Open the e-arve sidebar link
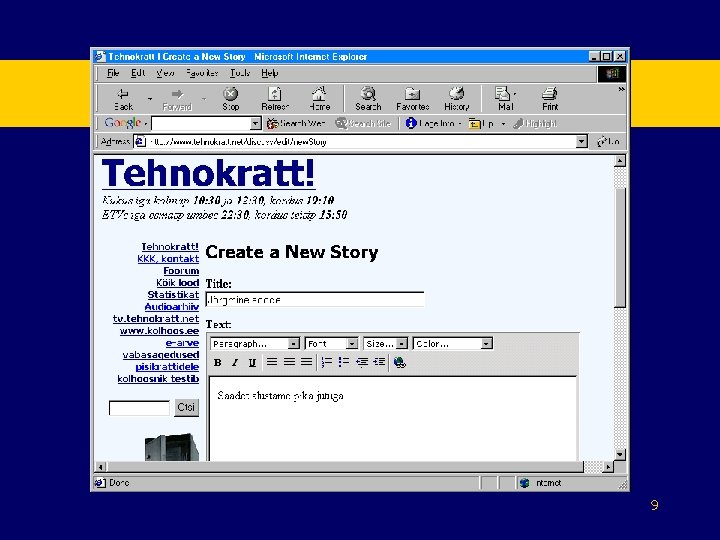The height and width of the screenshot is (540, 720). (182, 343)
